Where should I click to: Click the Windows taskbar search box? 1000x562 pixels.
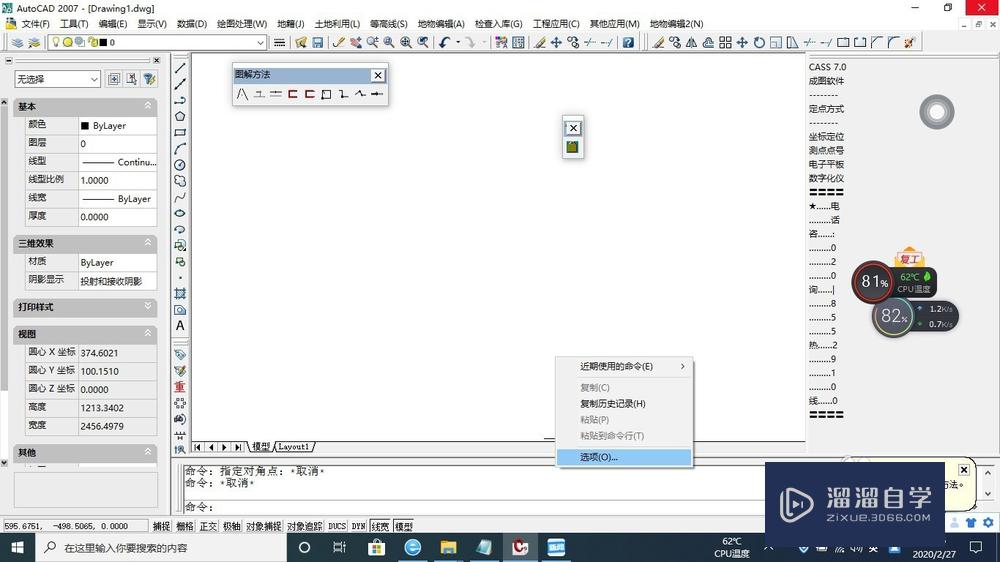click(159, 547)
